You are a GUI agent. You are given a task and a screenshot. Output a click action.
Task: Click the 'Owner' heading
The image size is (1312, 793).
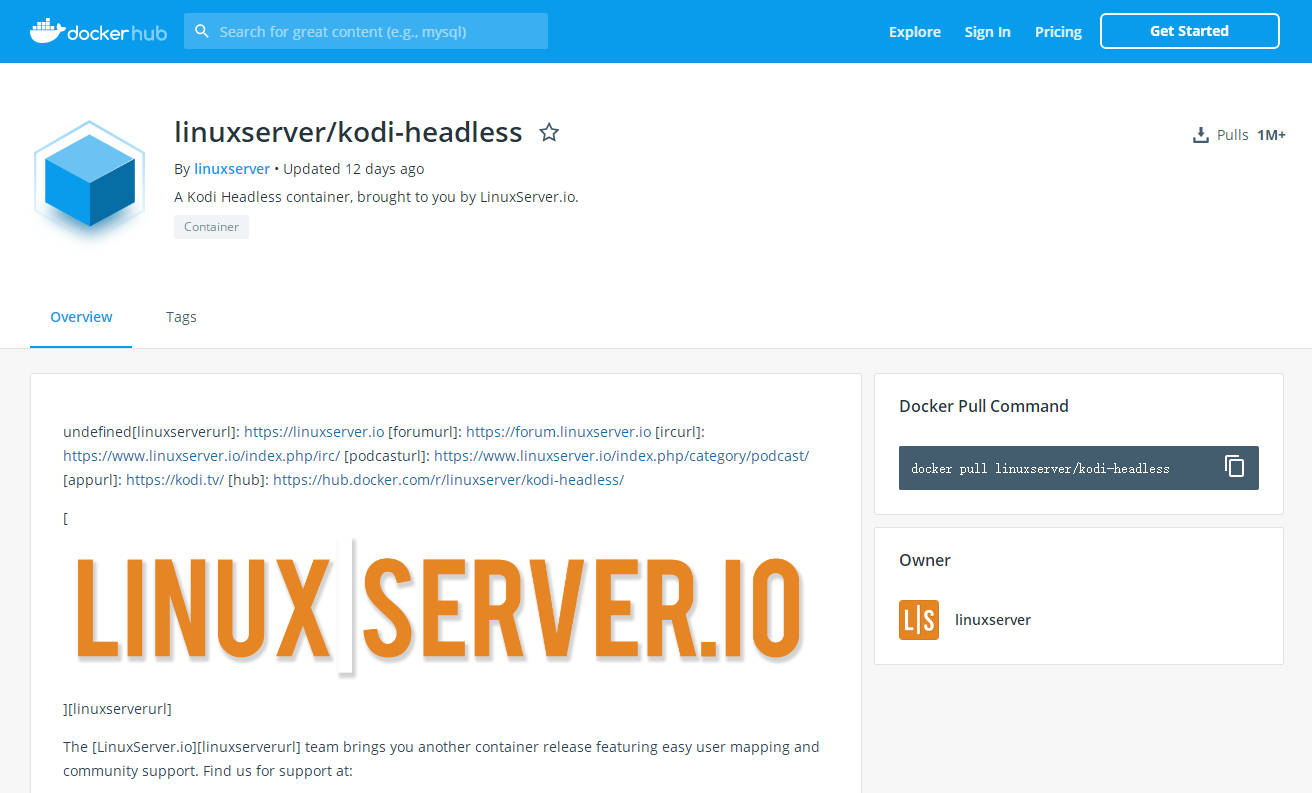click(925, 560)
